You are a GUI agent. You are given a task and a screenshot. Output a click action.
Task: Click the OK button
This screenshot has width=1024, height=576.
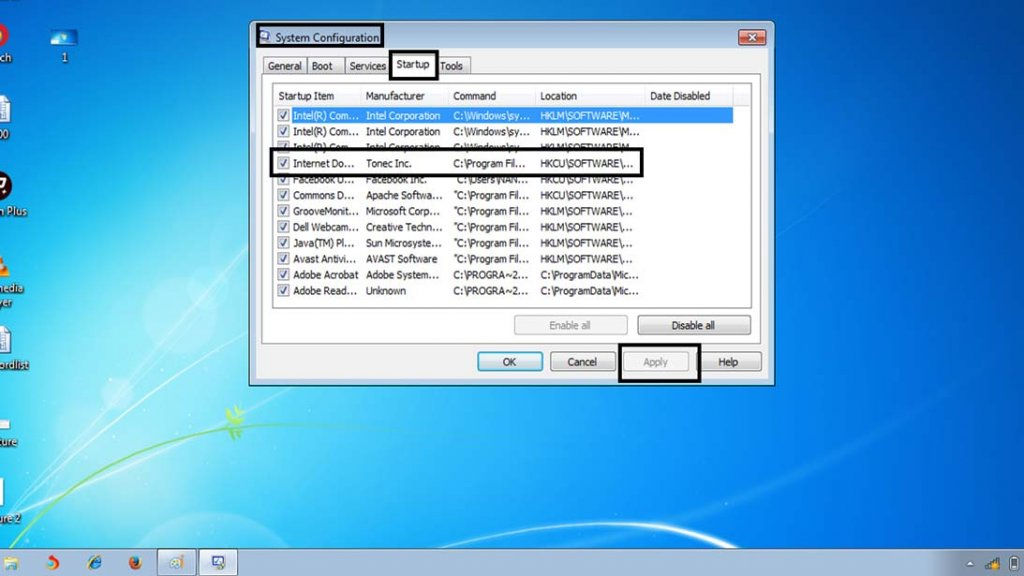pyautogui.click(x=509, y=362)
